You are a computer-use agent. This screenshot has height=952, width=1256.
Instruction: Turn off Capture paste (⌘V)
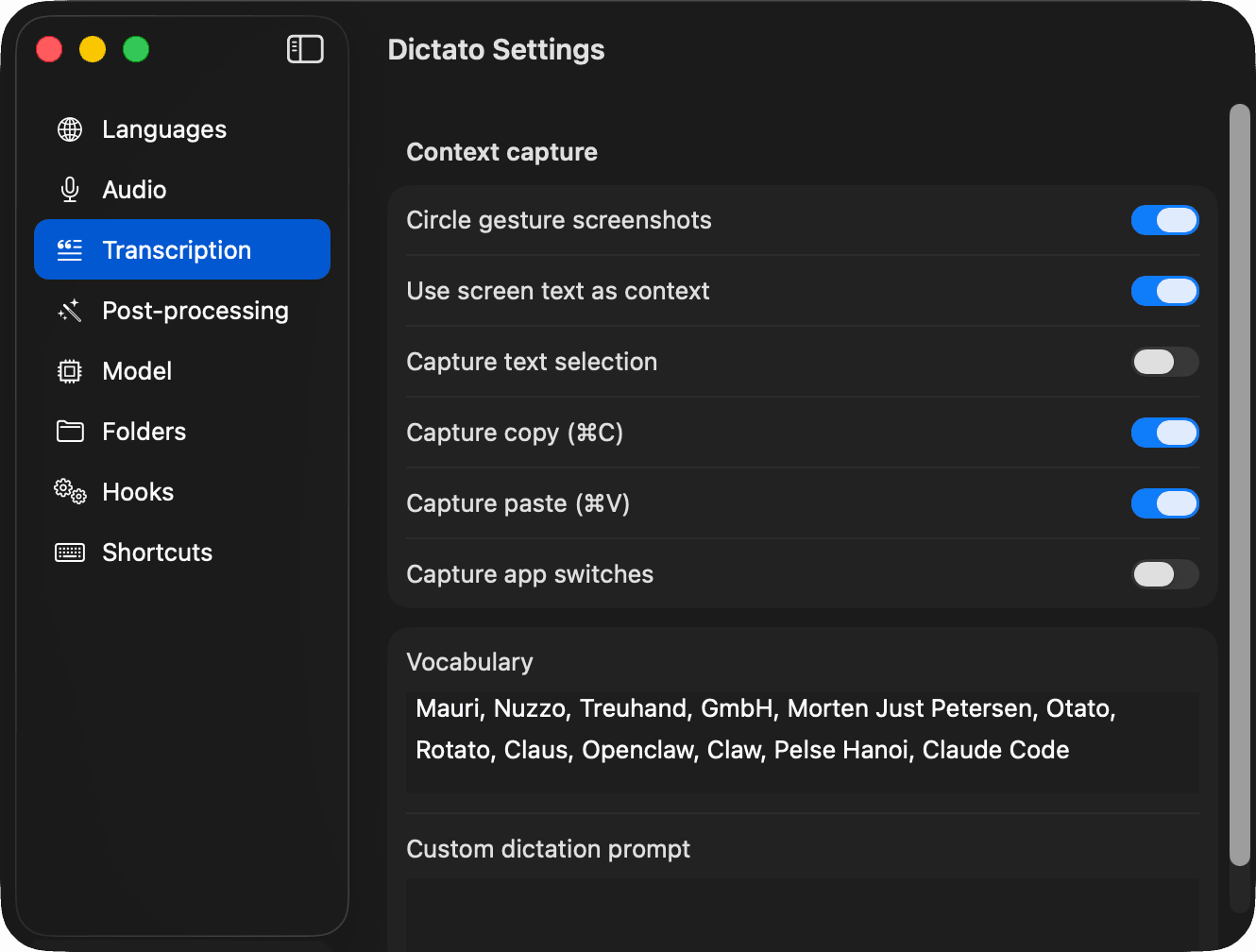click(x=1164, y=503)
